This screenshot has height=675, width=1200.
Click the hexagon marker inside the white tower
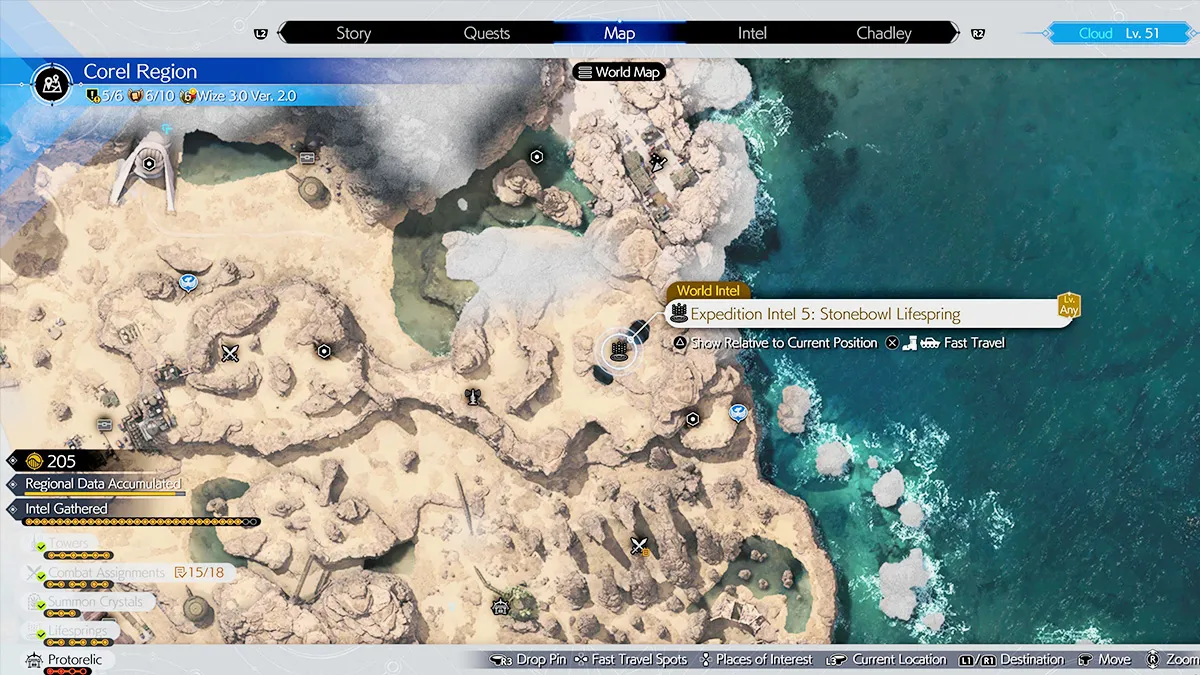pos(149,163)
